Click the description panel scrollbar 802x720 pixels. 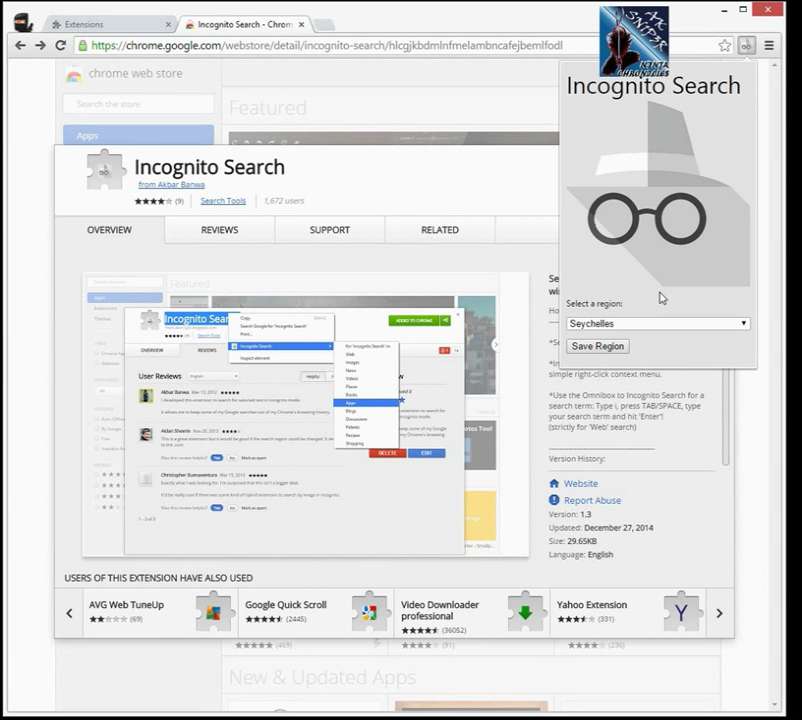(x=725, y=417)
